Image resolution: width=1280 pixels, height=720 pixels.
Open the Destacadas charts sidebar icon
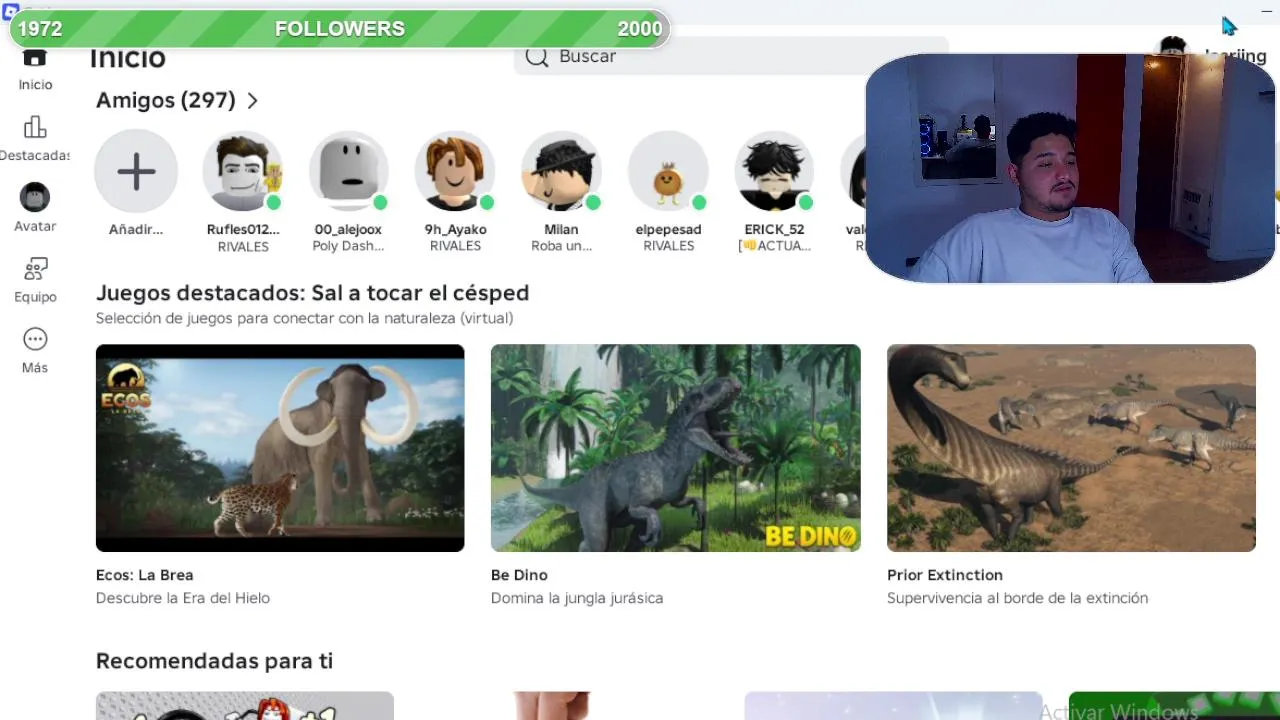(x=35, y=127)
